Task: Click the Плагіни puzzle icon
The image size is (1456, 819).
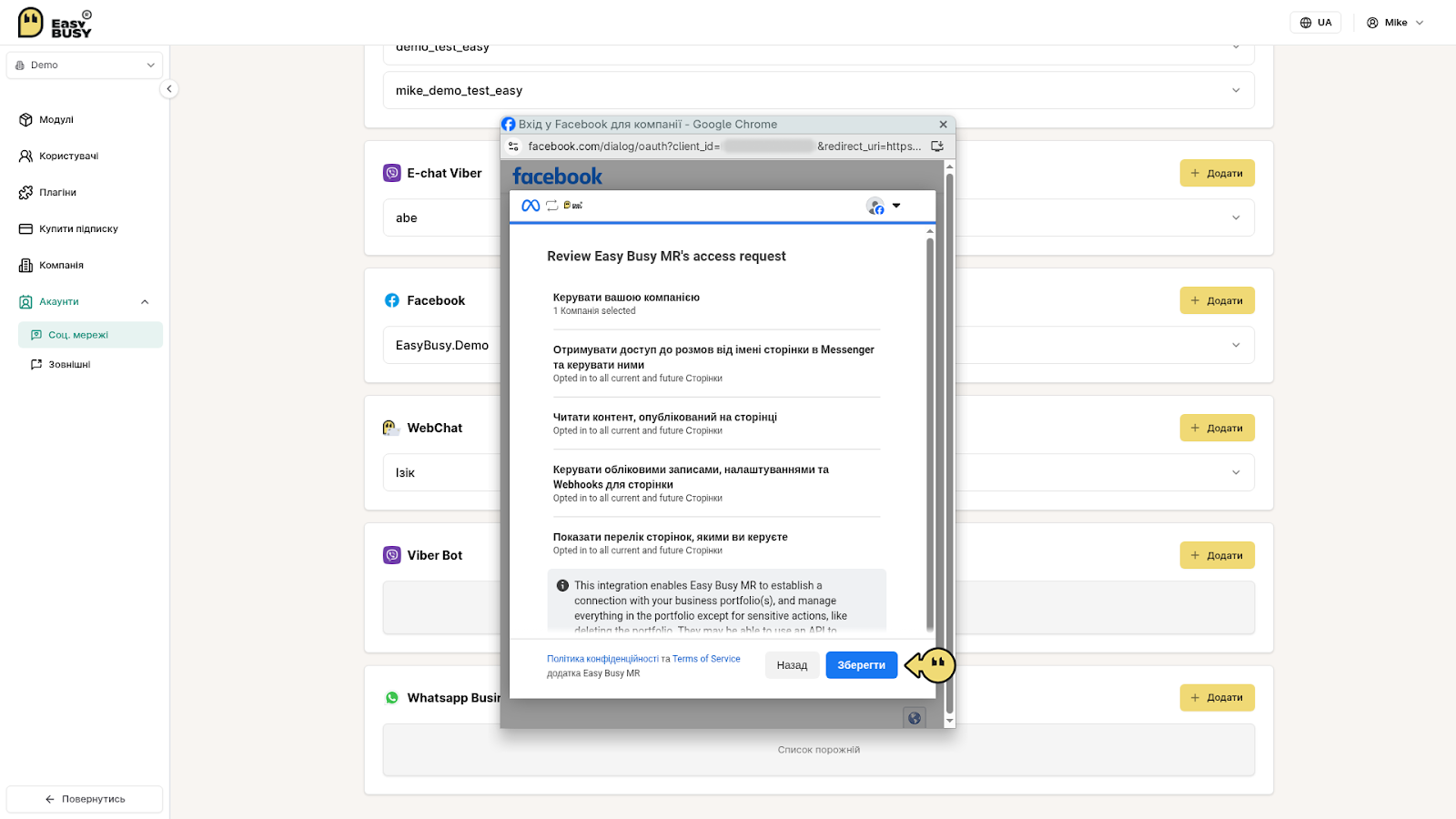Action: click(x=25, y=193)
